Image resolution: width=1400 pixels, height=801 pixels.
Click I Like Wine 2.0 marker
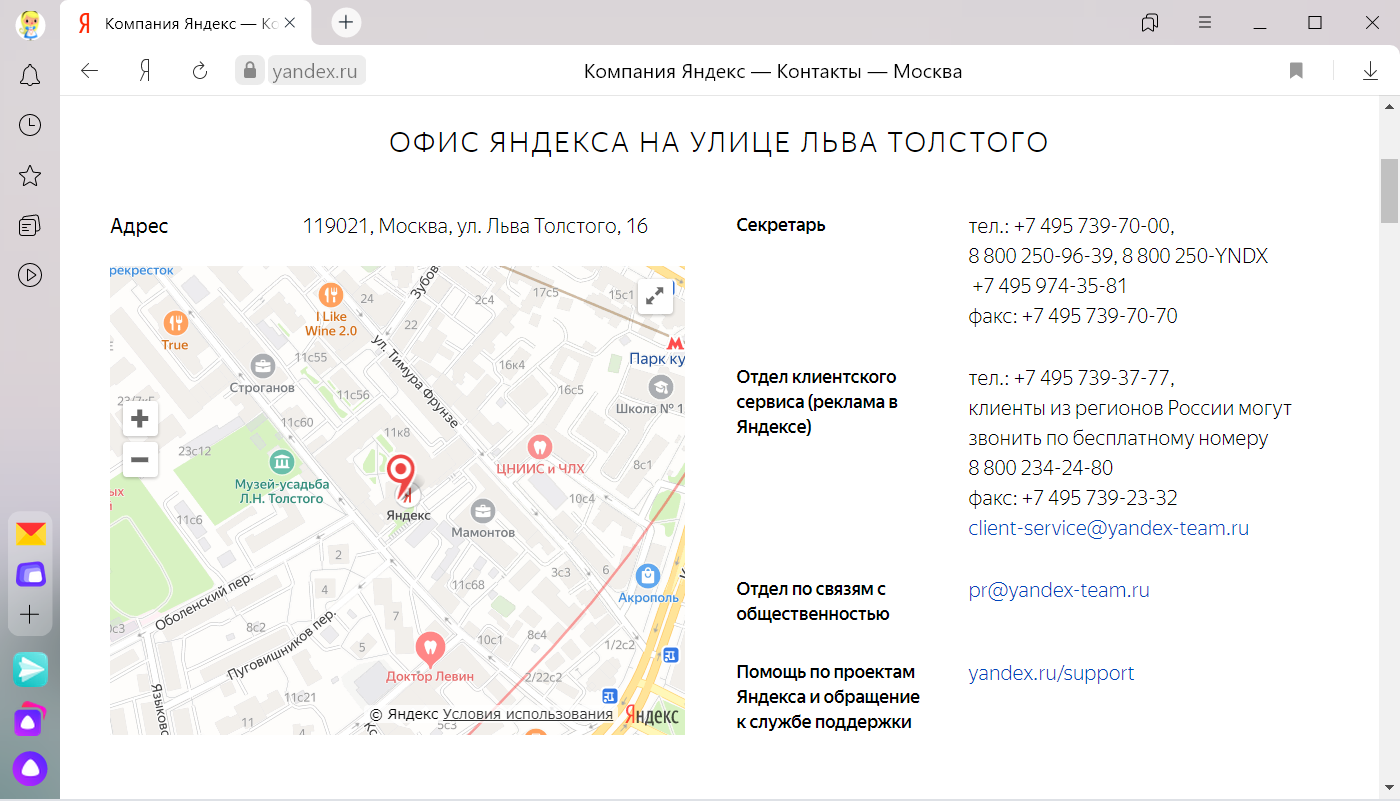(x=331, y=295)
